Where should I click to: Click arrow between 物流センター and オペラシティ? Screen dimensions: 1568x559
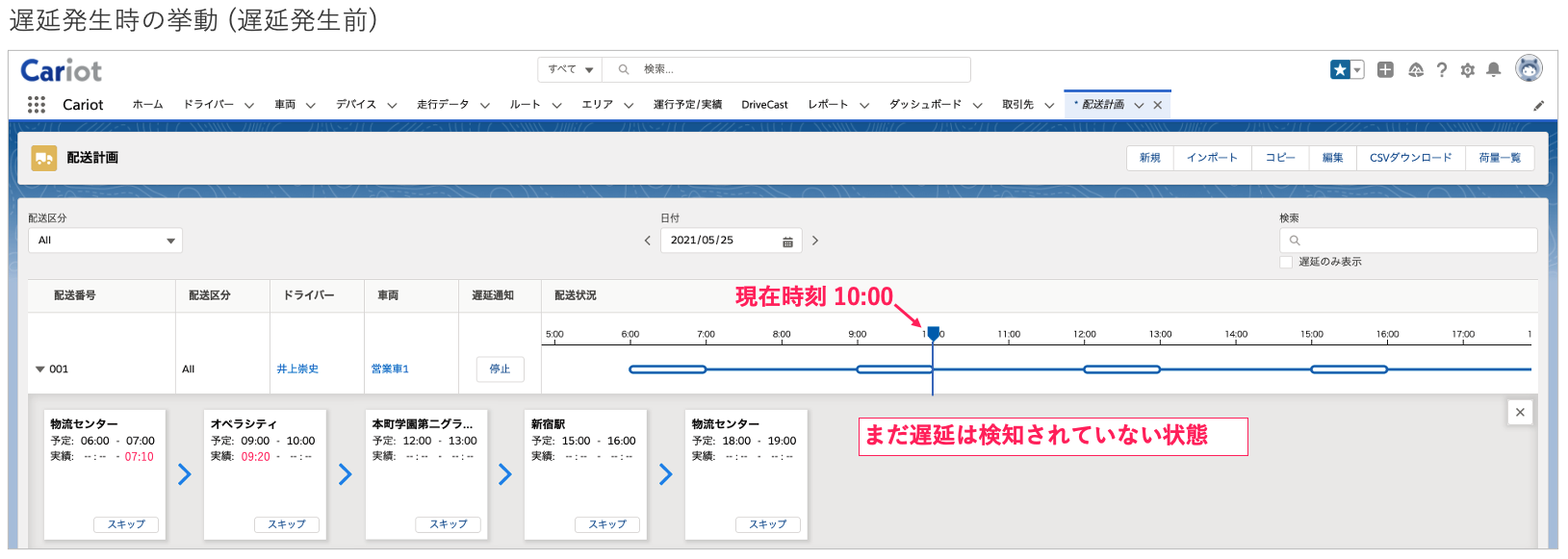(x=185, y=474)
